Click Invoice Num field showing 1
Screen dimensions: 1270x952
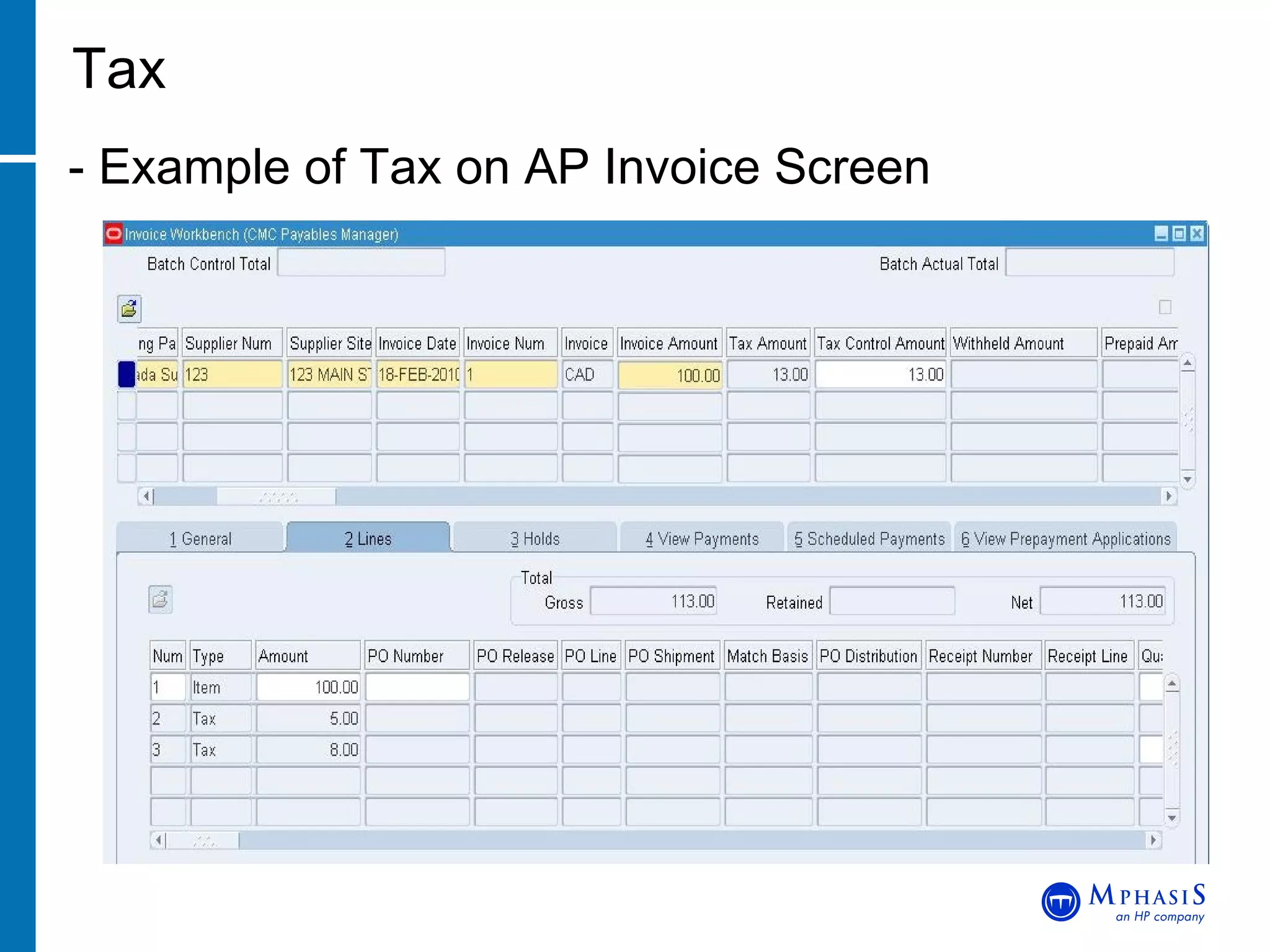click(511, 374)
